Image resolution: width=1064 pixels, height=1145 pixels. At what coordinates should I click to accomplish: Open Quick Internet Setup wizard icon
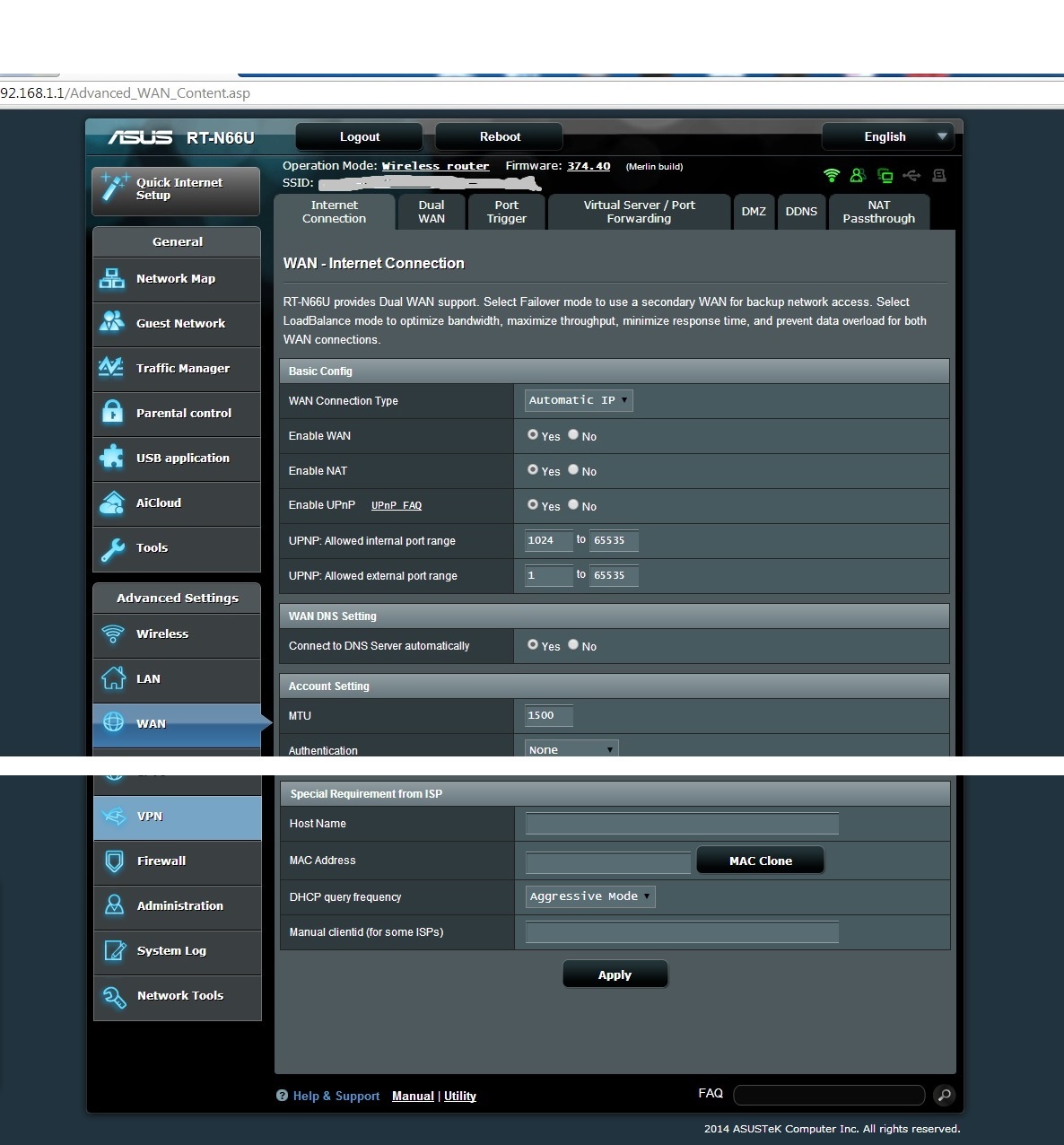click(x=115, y=187)
